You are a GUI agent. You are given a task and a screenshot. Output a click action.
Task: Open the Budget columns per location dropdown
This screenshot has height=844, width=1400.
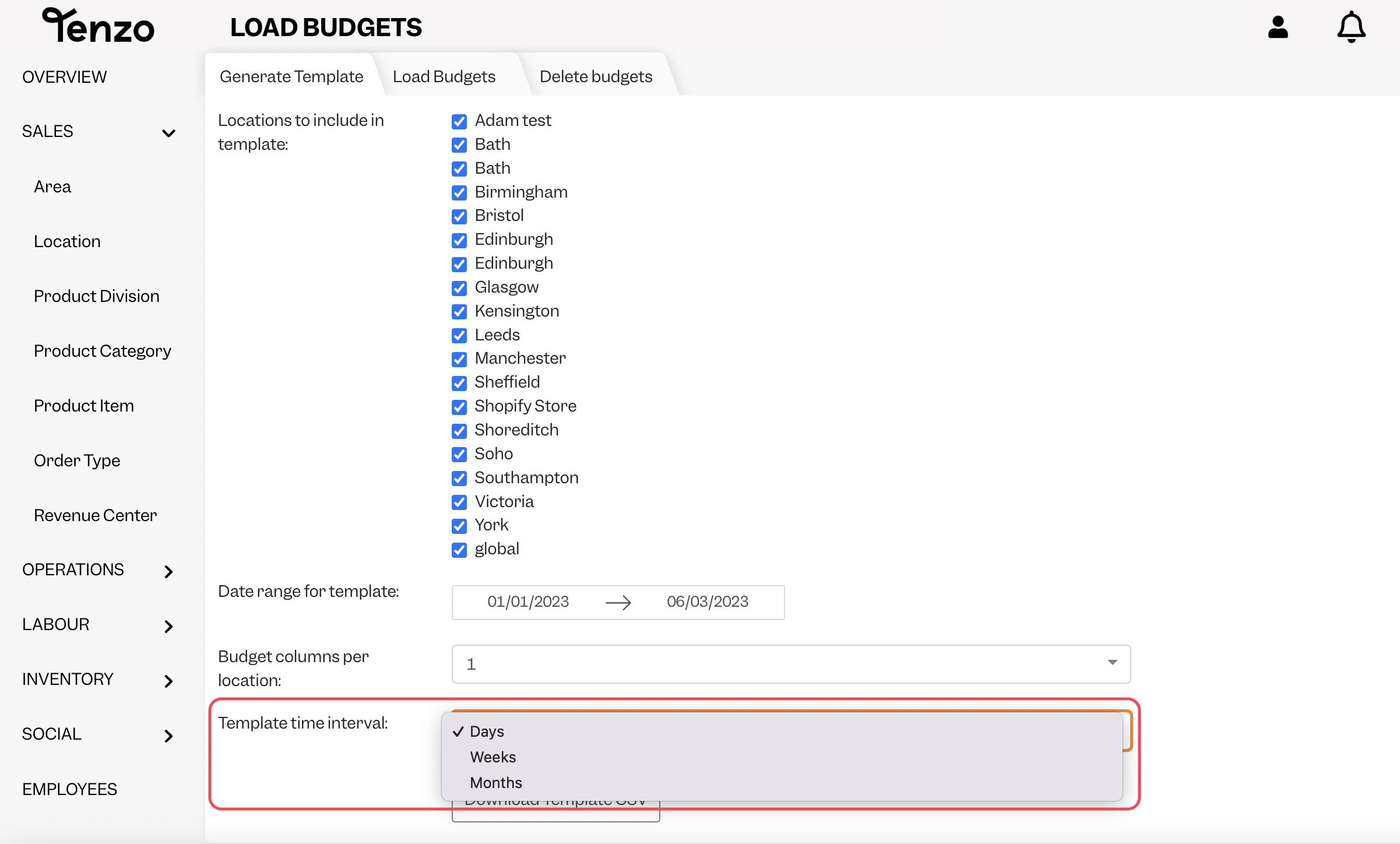[x=791, y=664]
